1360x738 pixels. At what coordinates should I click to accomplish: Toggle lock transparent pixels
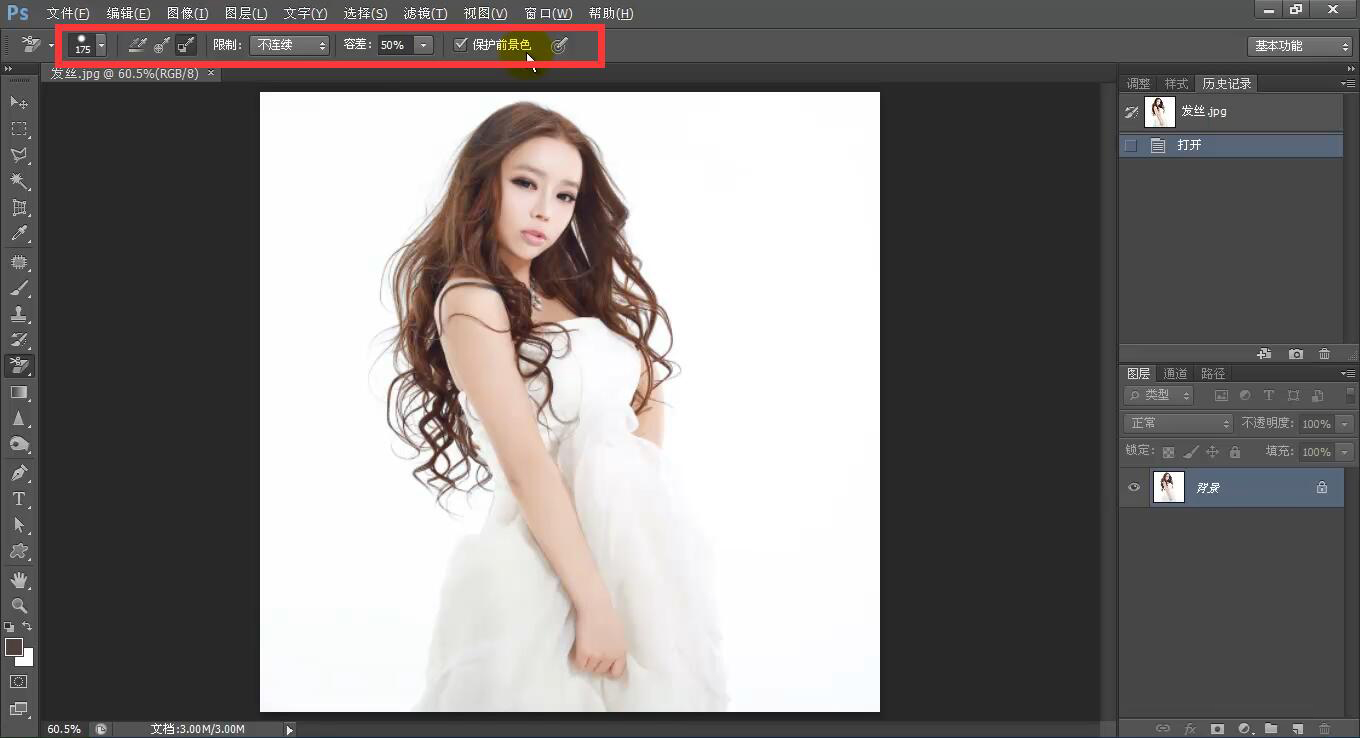coord(1168,452)
